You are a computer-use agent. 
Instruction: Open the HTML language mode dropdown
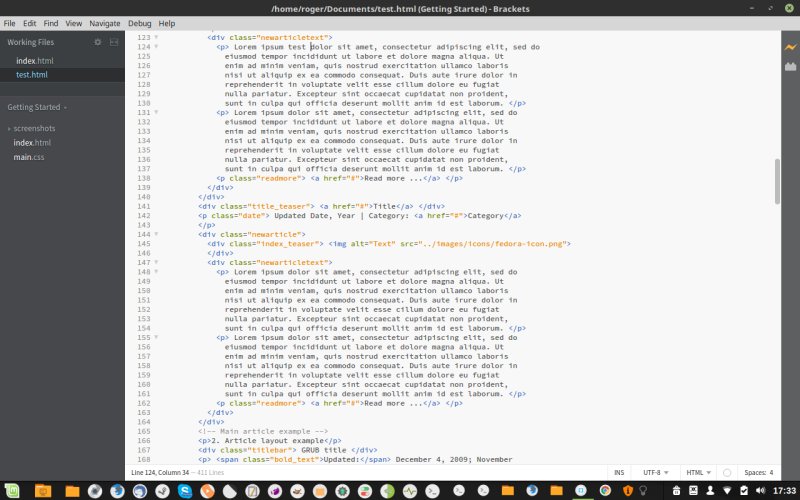click(697, 472)
